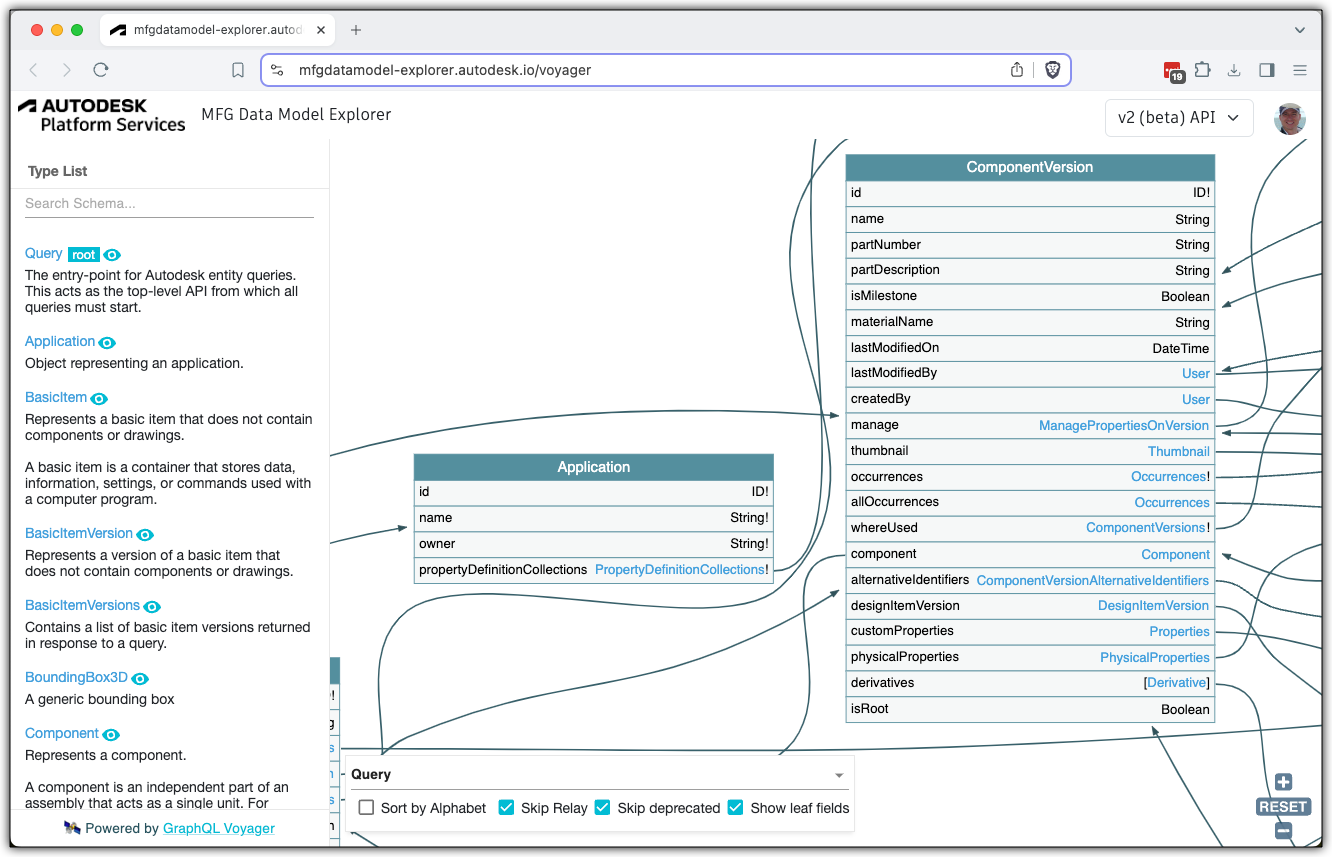
Task: Click the Search Schema input field
Action: (x=169, y=203)
